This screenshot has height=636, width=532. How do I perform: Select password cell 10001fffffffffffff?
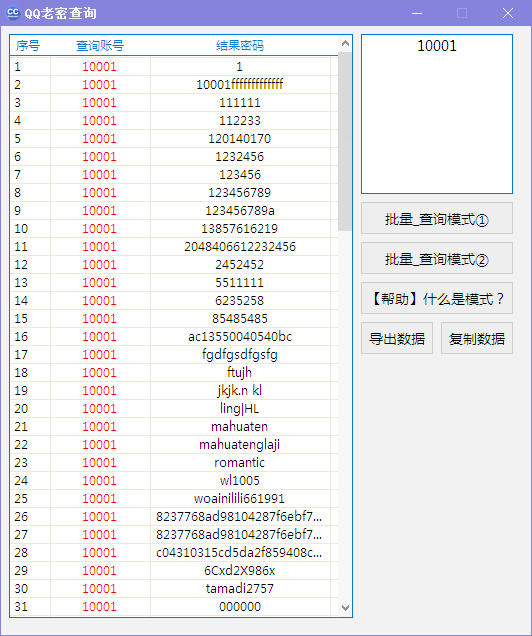(240, 84)
